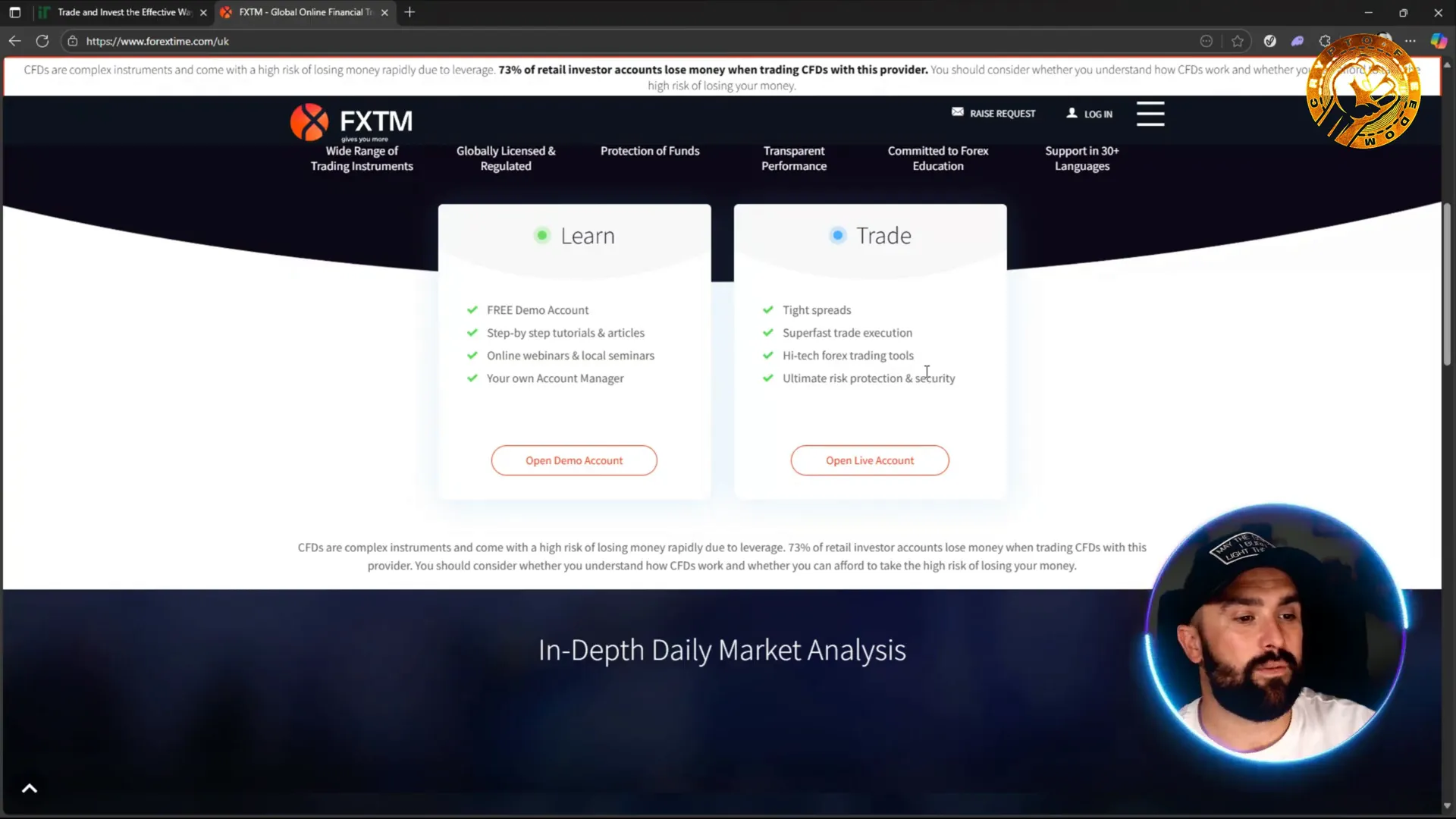Open the hamburger menu icon

click(x=1150, y=114)
